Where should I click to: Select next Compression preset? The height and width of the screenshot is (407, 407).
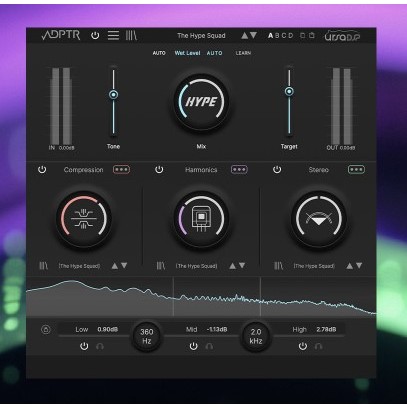coord(124,266)
